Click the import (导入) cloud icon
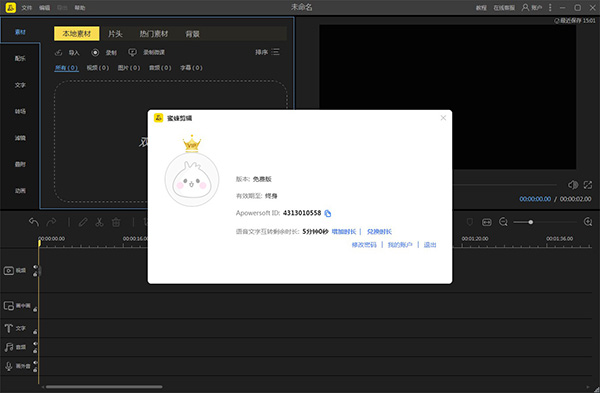 [x=59, y=52]
